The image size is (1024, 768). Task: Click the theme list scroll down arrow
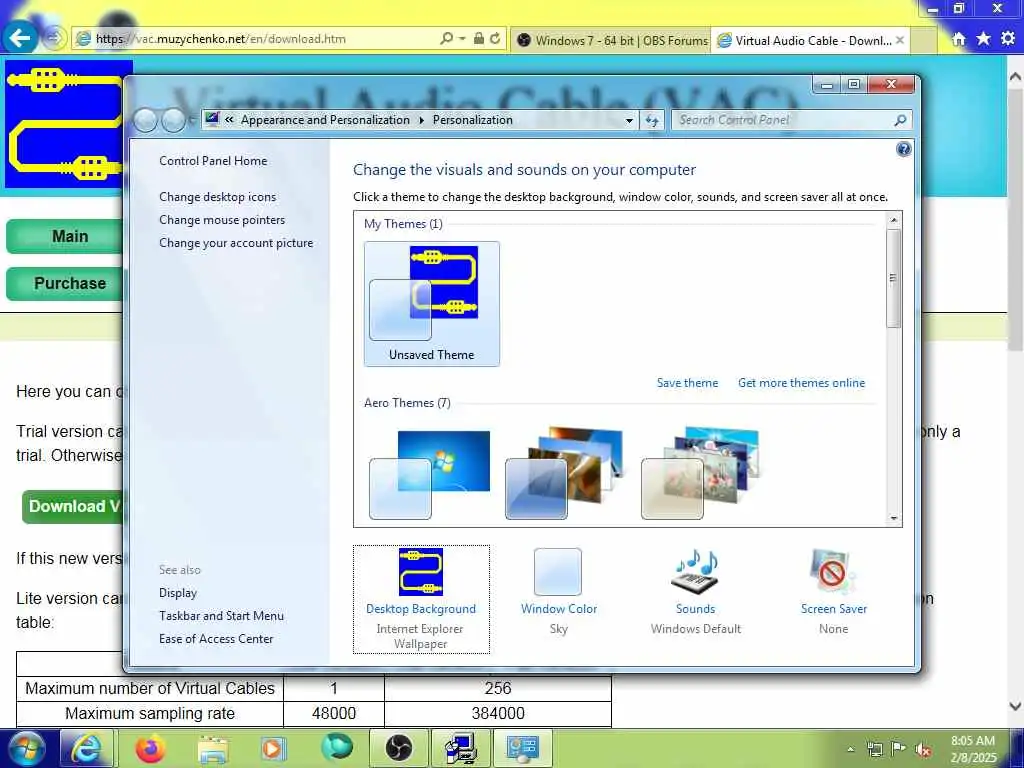click(x=894, y=519)
